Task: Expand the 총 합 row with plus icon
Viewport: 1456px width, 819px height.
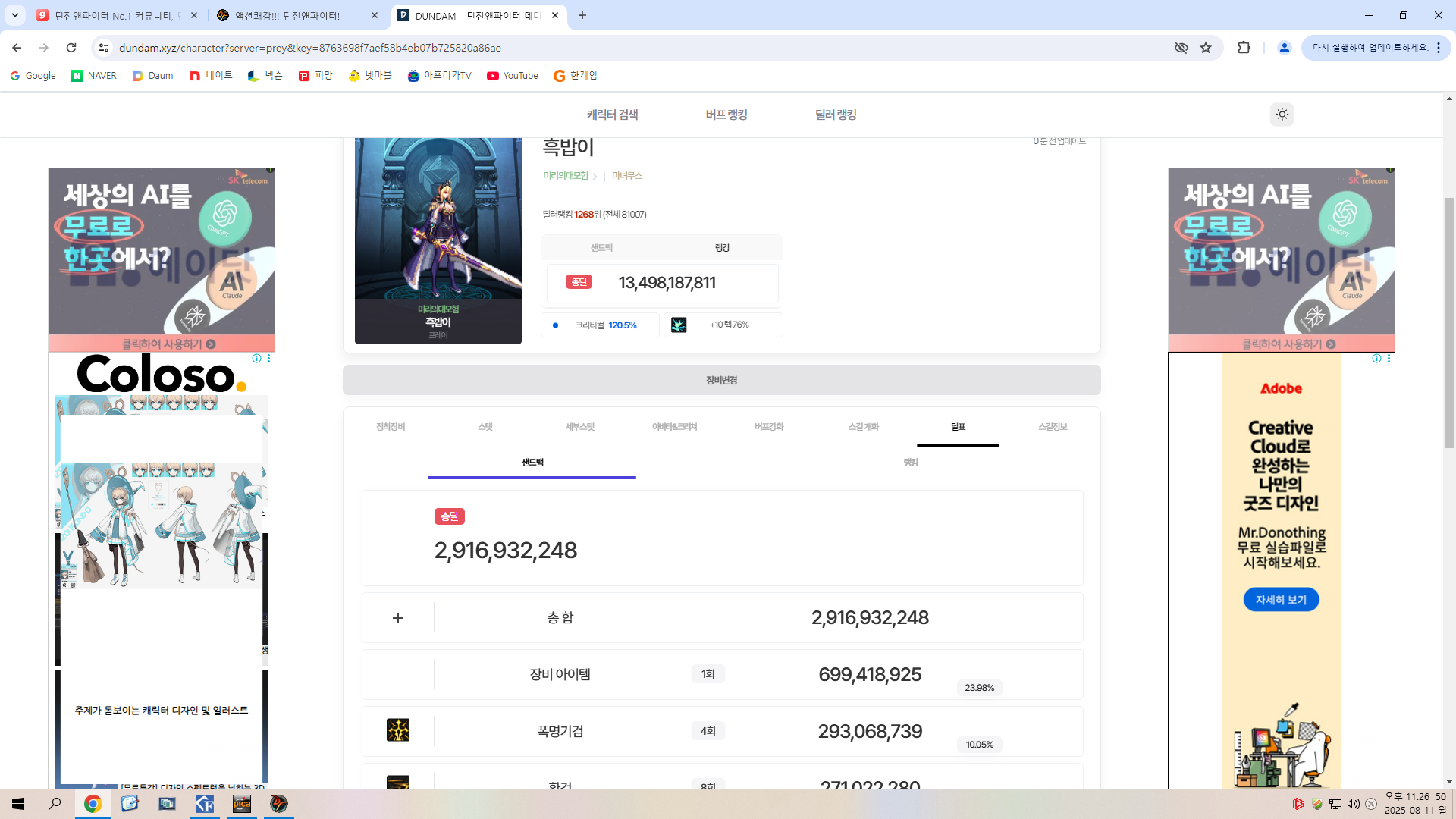Action: (x=397, y=617)
